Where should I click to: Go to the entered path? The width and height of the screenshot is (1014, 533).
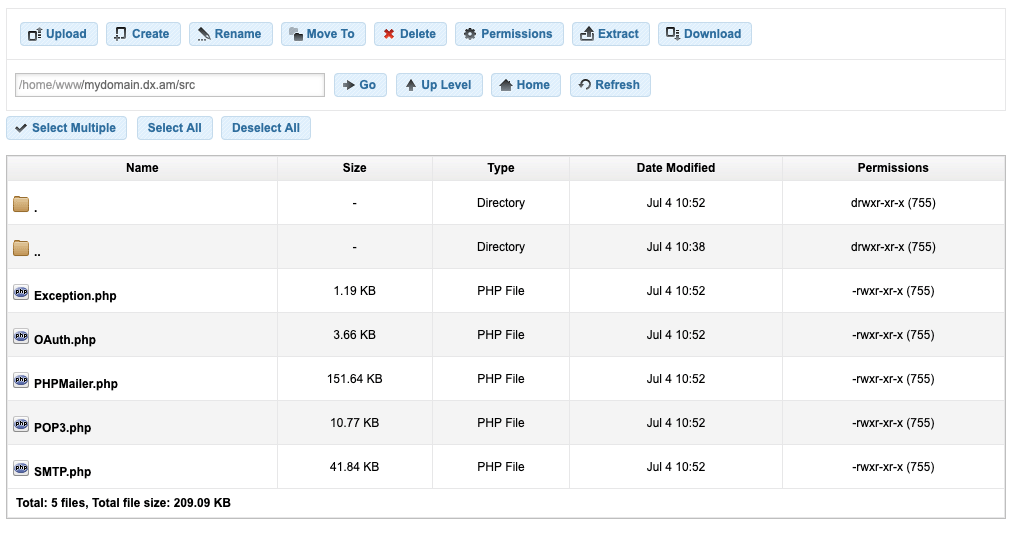360,85
